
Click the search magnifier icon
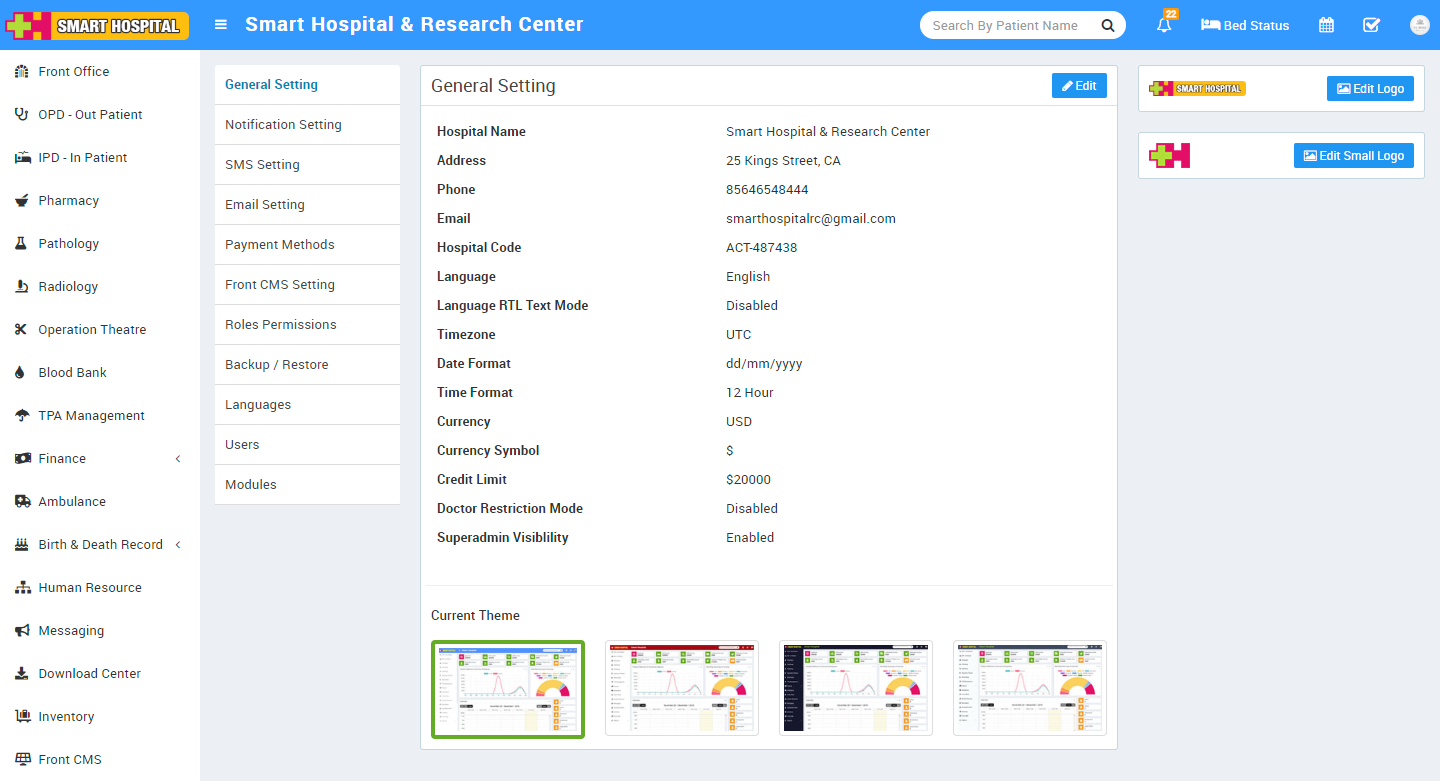click(1108, 26)
